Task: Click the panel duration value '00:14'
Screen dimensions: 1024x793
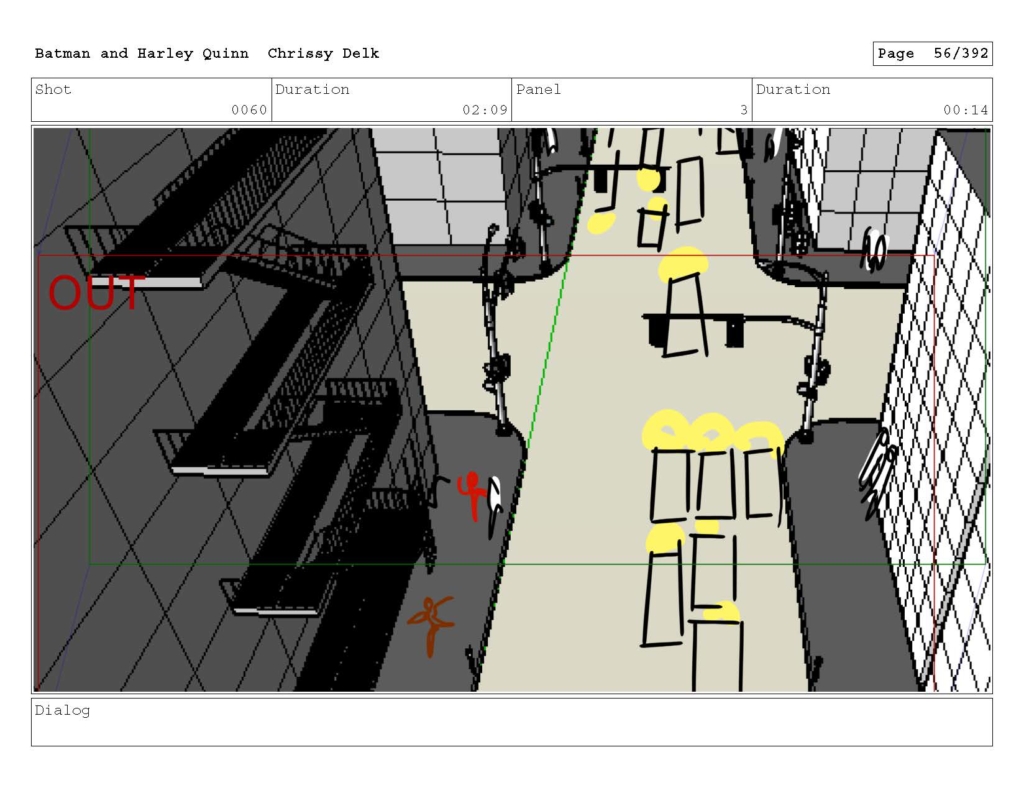Action: click(965, 110)
